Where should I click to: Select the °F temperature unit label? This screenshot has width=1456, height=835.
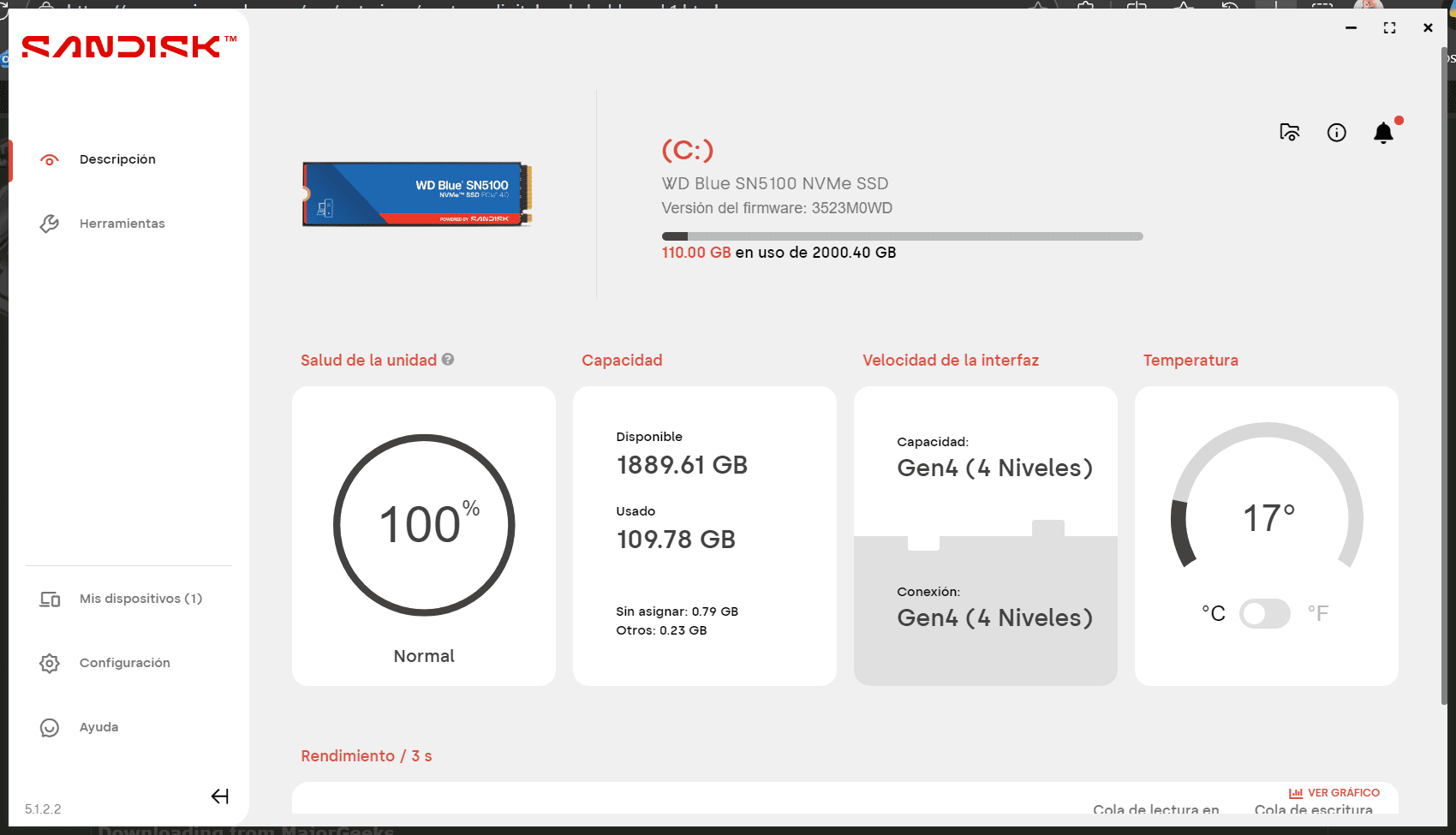tap(1317, 613)
